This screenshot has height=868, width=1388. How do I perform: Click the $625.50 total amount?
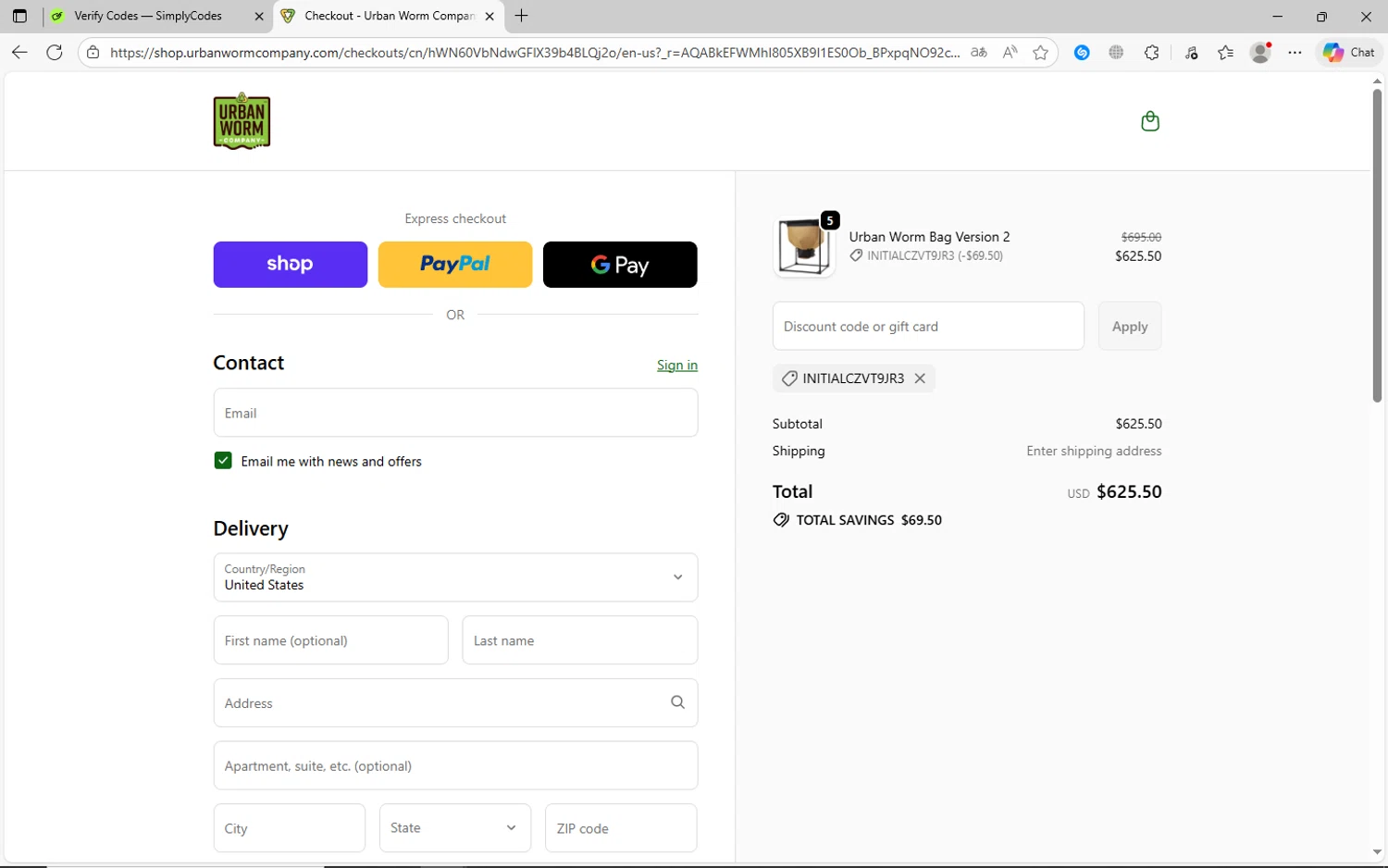pos(1129,491)
